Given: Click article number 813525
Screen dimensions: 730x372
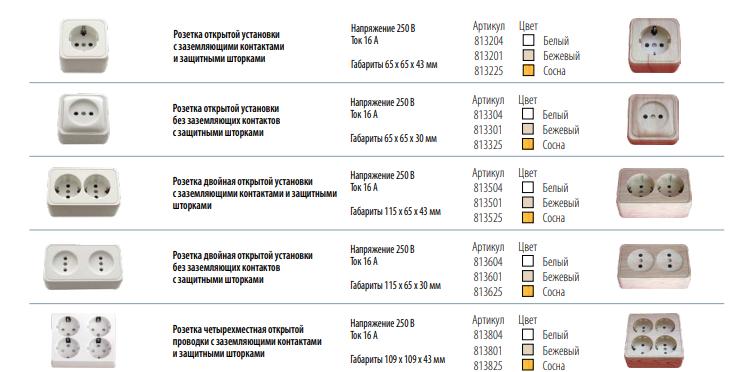Looking at the screenshot, I should [488, 218].
